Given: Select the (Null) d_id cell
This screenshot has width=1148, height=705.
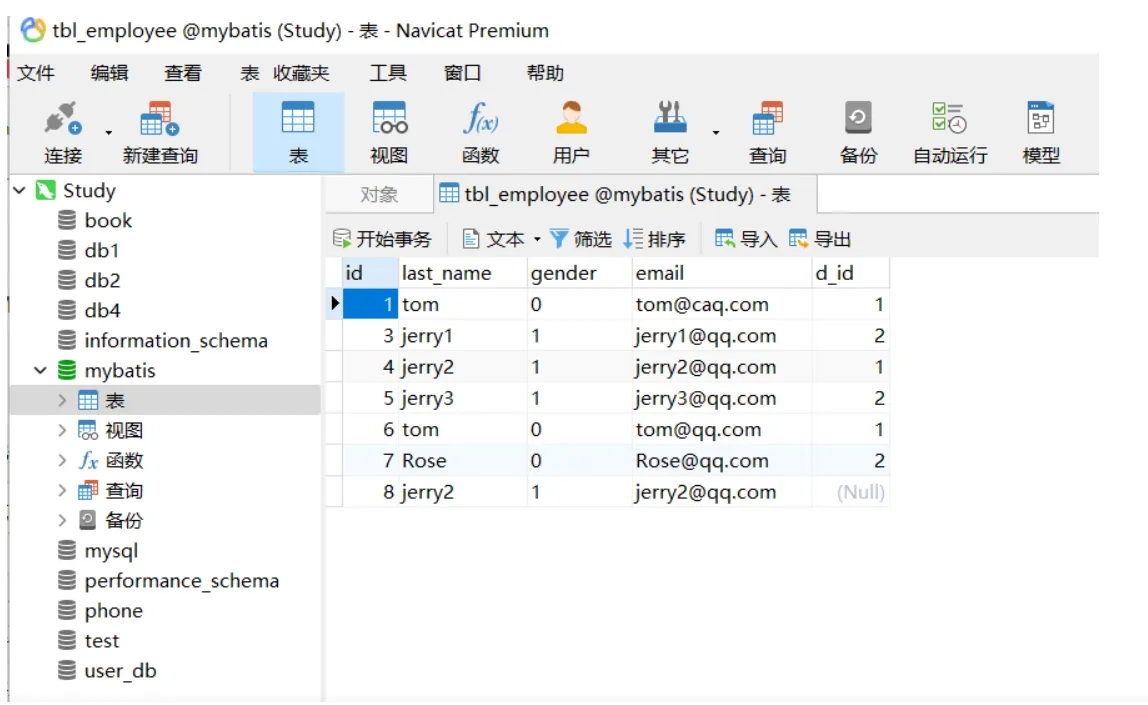Looking at the screenshot, I should point(851,492).
